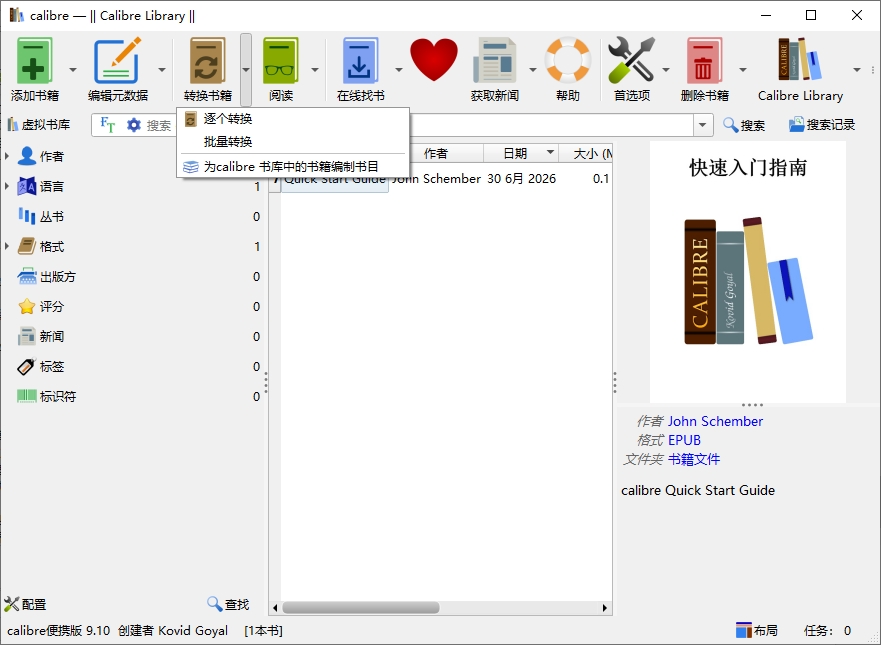
Task: Toggle the Convert books dropdown arrow
Action: click(x=246, y=70)
